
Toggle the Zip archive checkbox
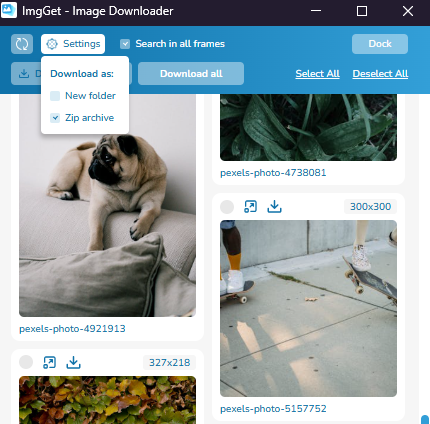coord(55,118)
